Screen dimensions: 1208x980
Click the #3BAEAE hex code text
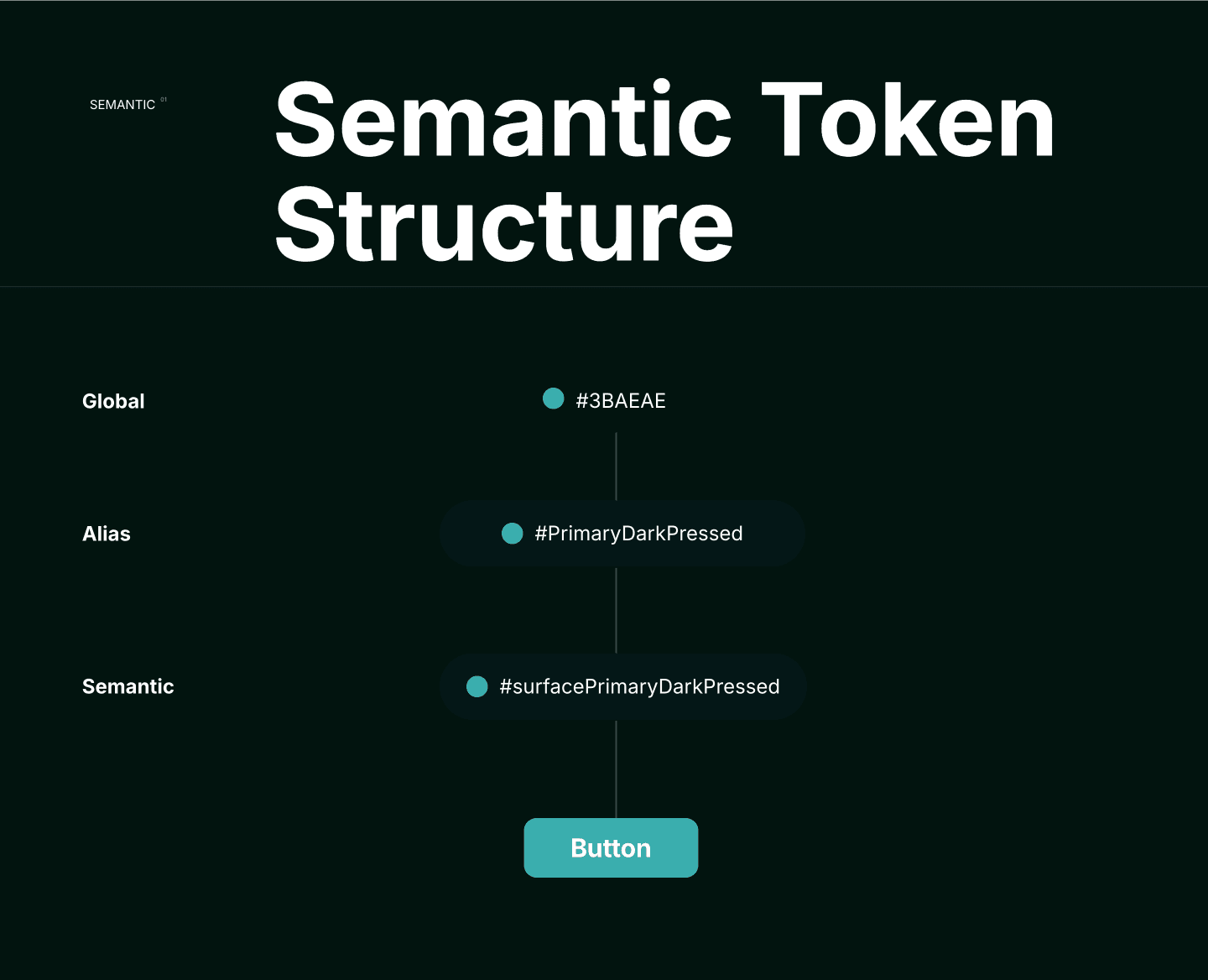621,401
